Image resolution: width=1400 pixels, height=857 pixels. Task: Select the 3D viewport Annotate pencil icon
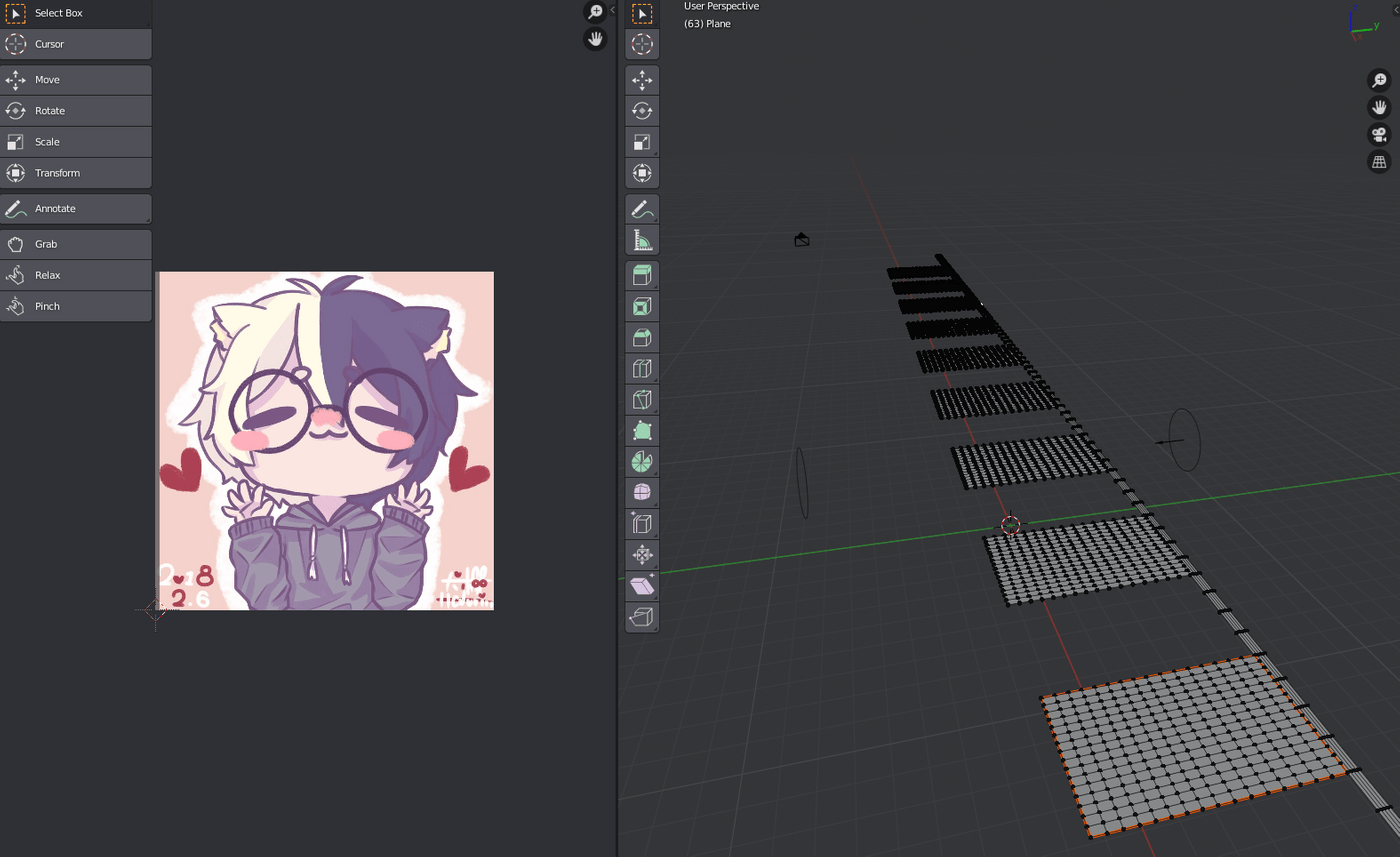pyautogui.click(x=642, y=209)
